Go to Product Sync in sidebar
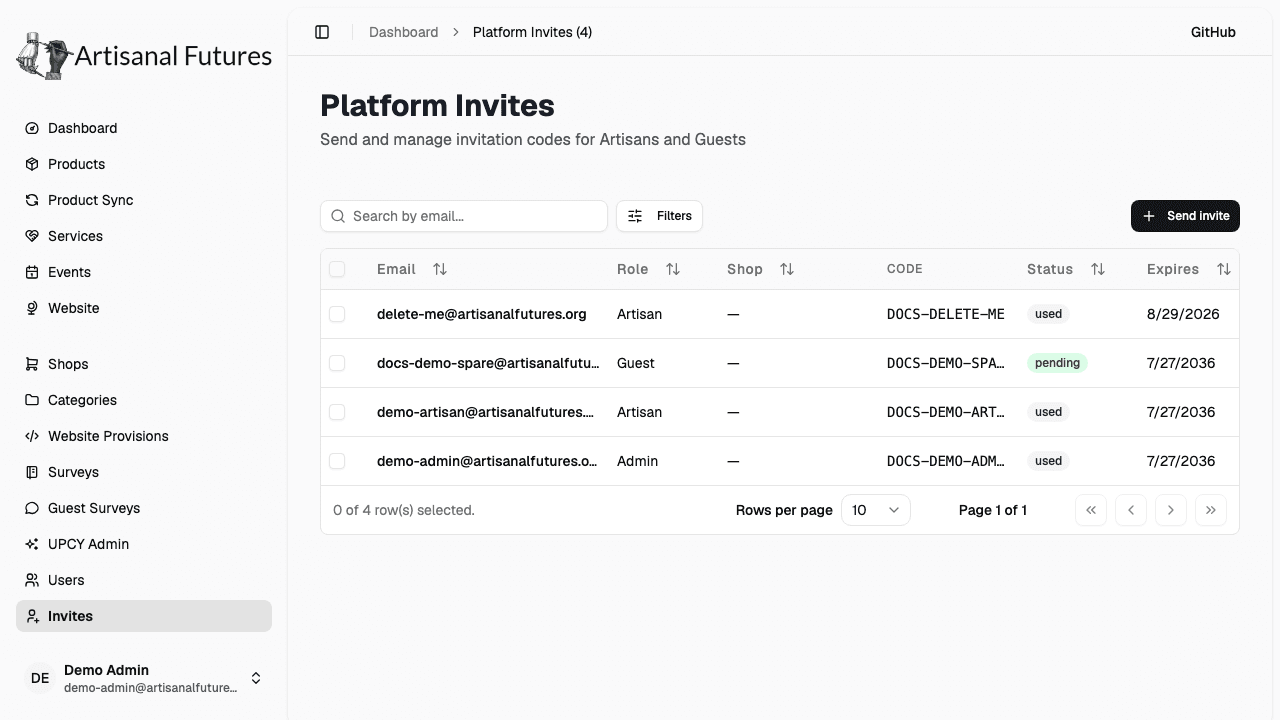The width and height of the screenshot is (1280, 720). 144,200
